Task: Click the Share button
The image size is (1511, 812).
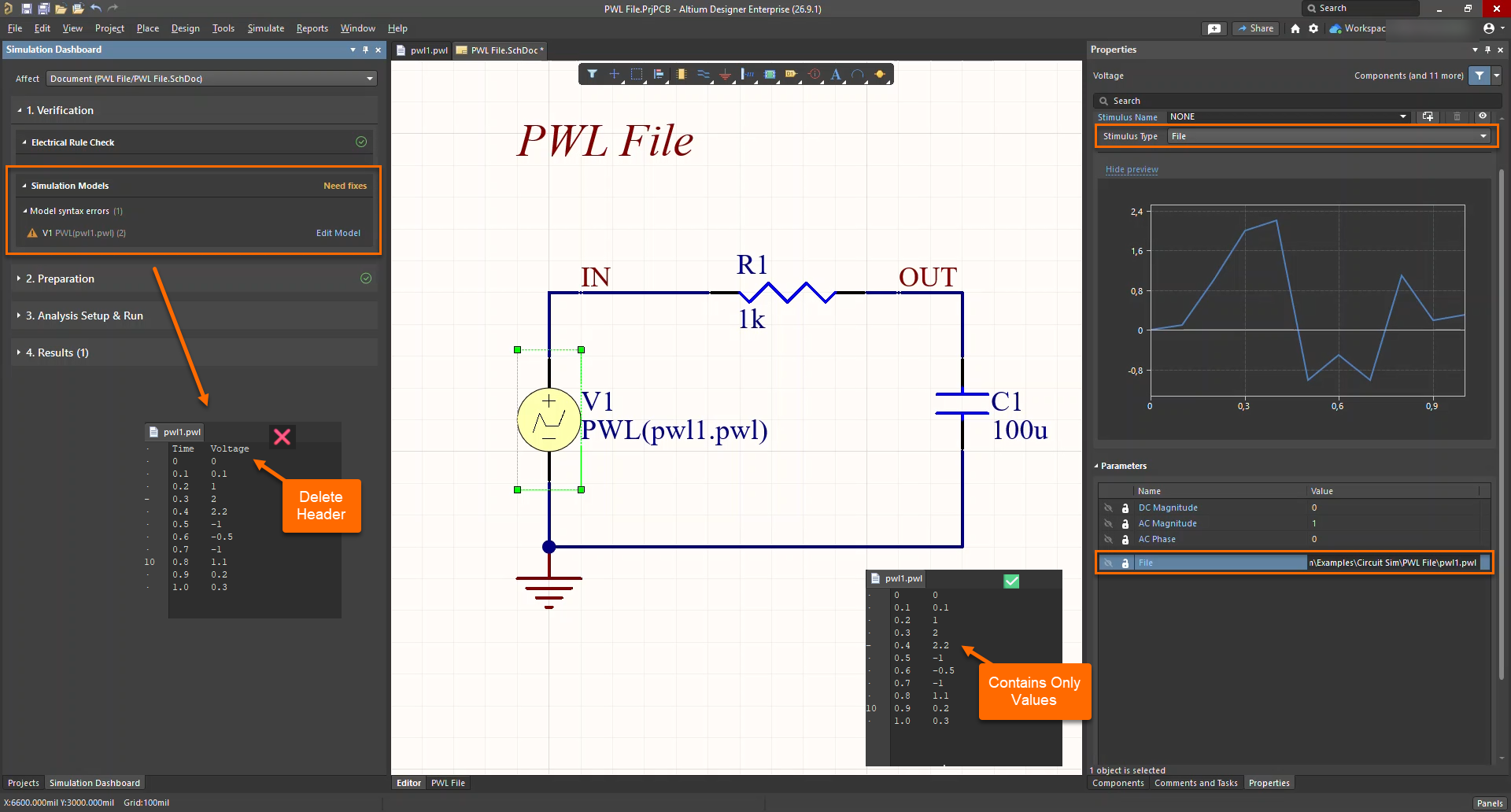Action: tap(1255, 28)
